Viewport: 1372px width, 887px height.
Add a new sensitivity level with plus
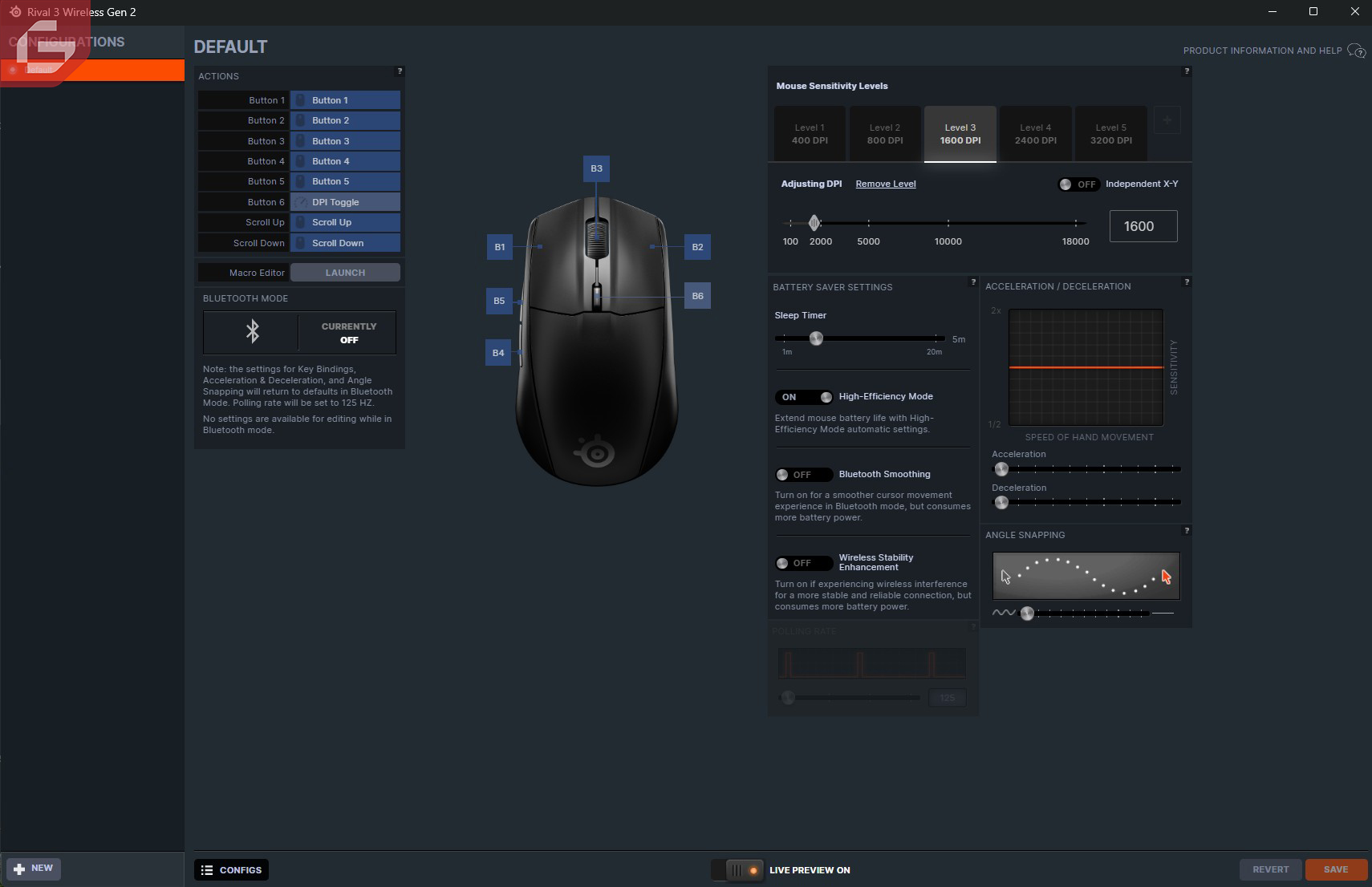[1167, 120]
